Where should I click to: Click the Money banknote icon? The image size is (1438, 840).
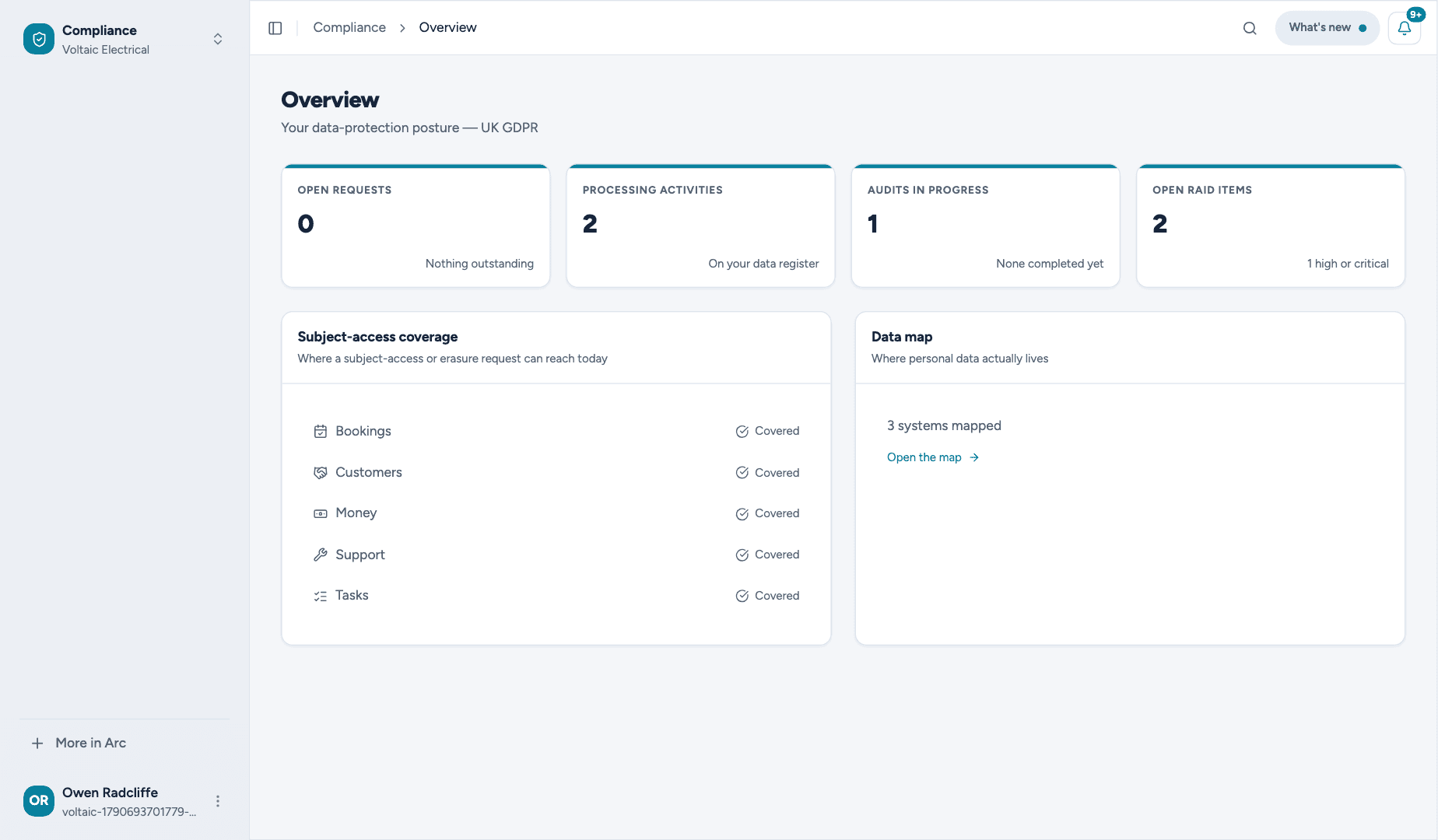pyautogui.click(x=321, y=513)
